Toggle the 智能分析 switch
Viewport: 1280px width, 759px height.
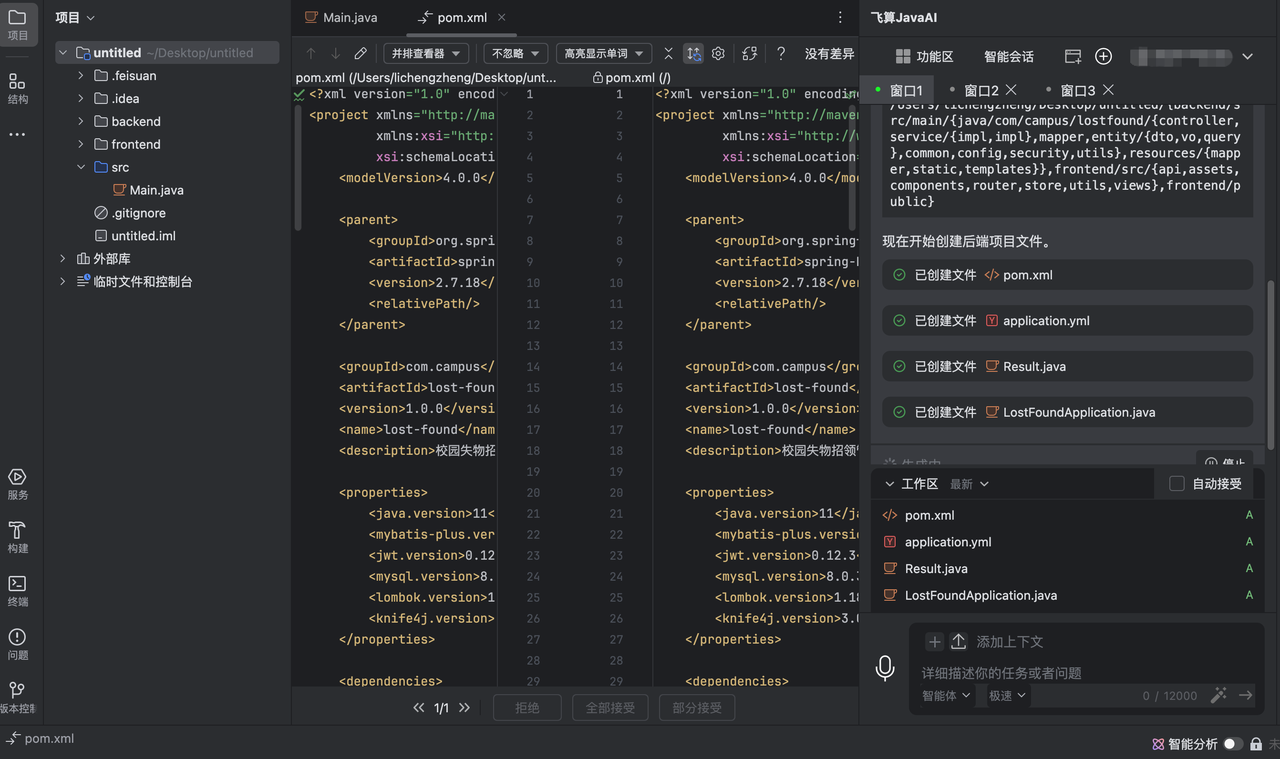coord(1233,744)
